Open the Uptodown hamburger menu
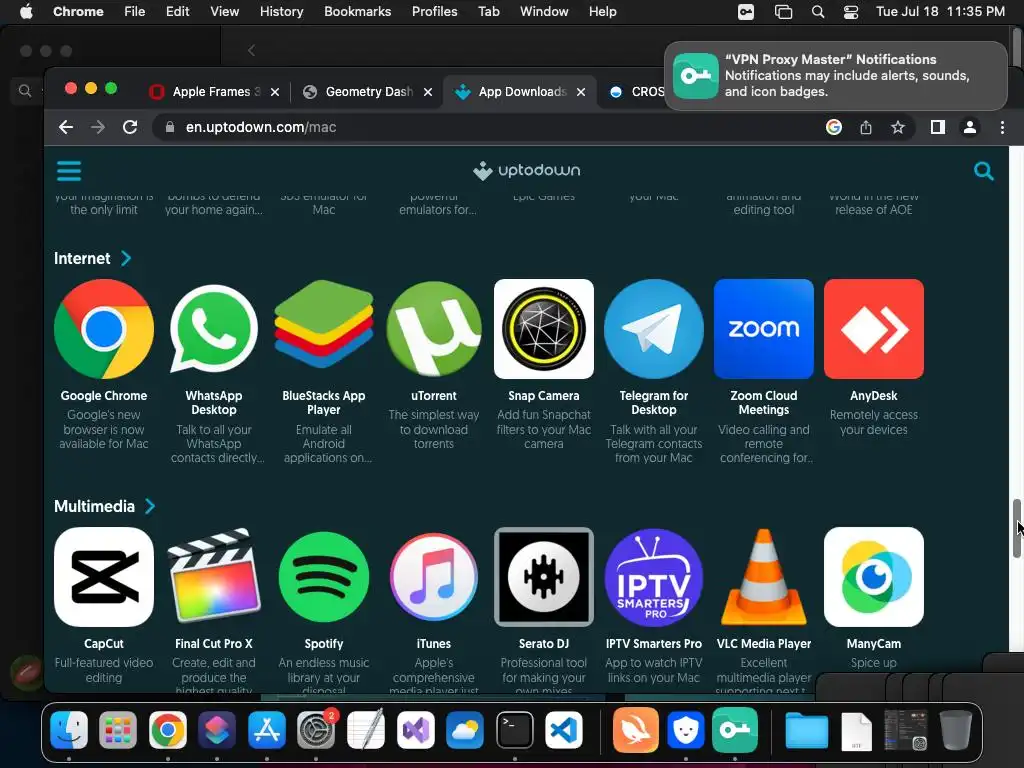1024x768 pixels. (69, 171)
